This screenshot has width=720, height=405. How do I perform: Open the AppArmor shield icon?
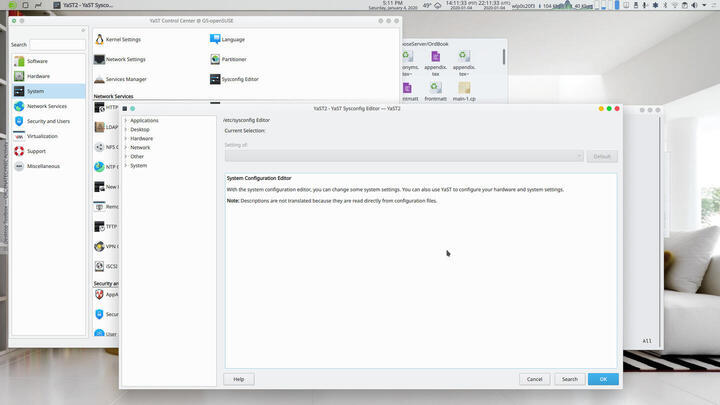pos(99,294)
